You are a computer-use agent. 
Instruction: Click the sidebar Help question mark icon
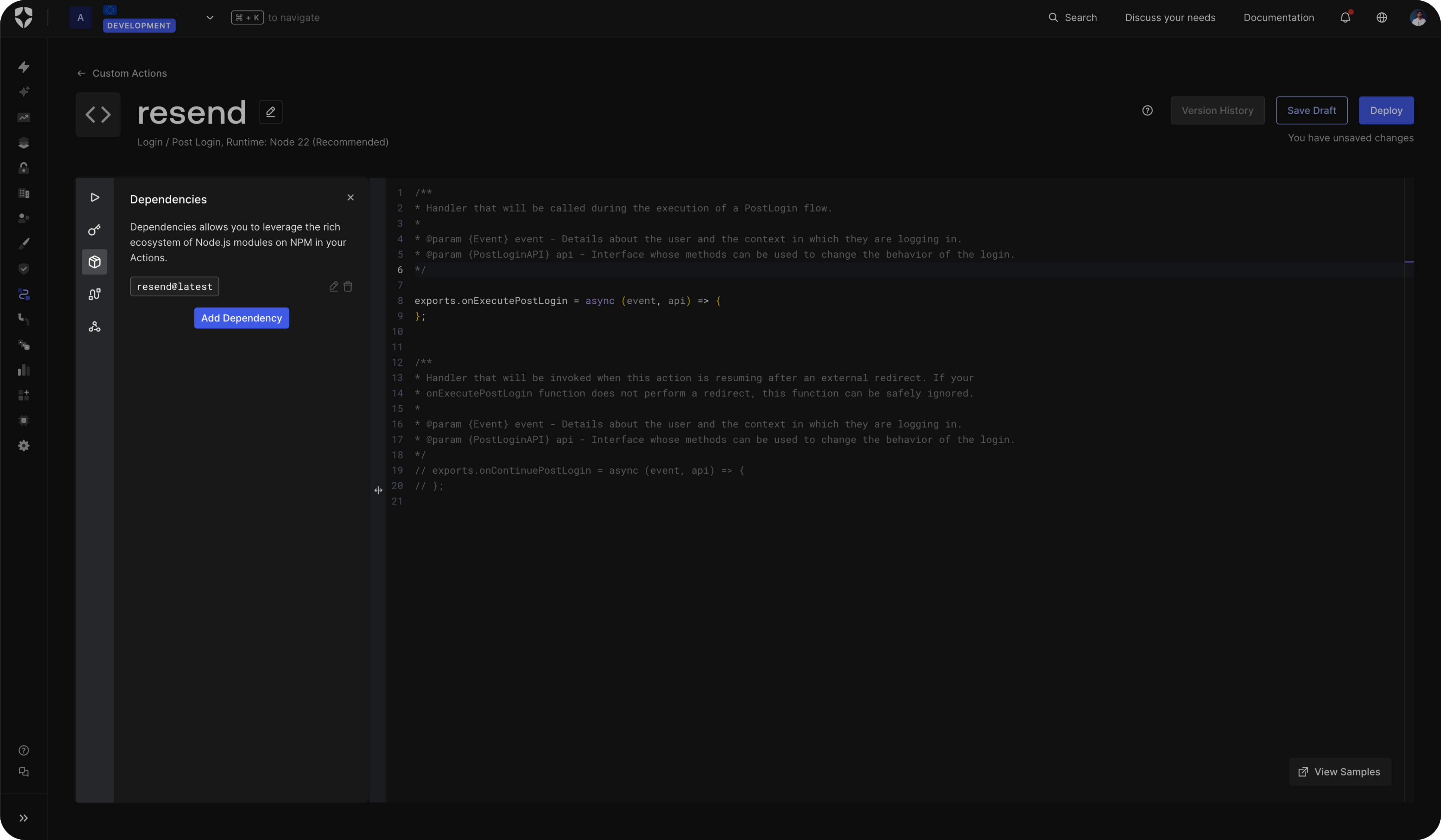23,750
